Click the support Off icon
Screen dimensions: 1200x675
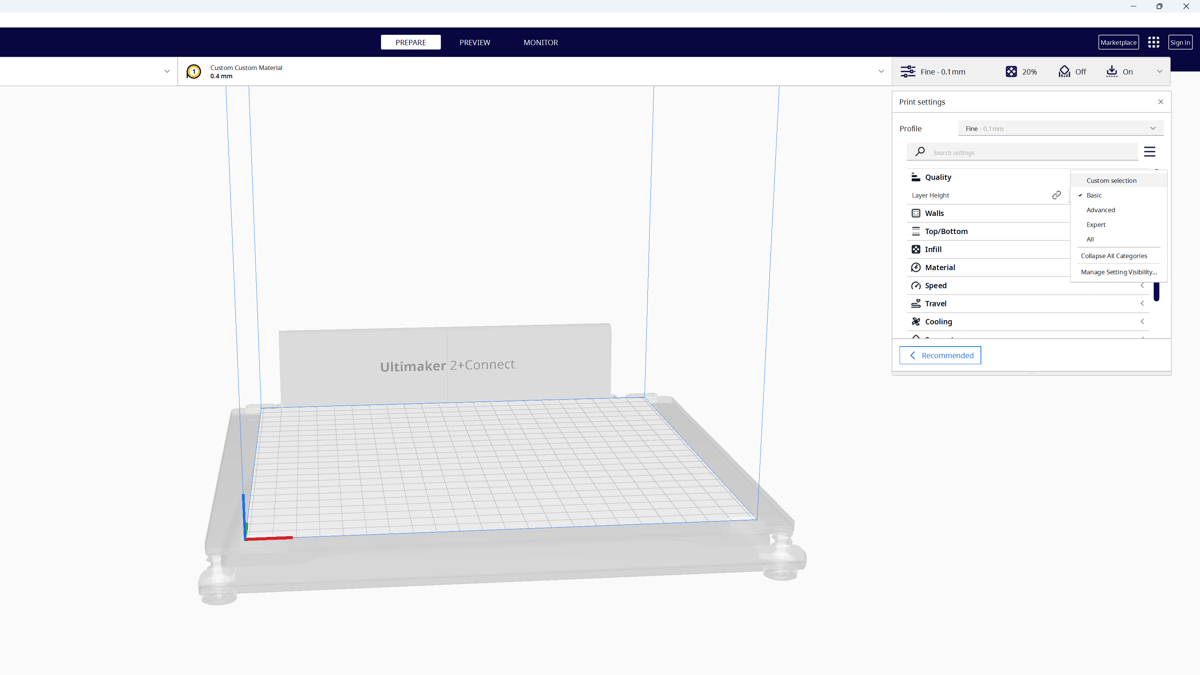pyautogui.click(x=1064, y=72)
